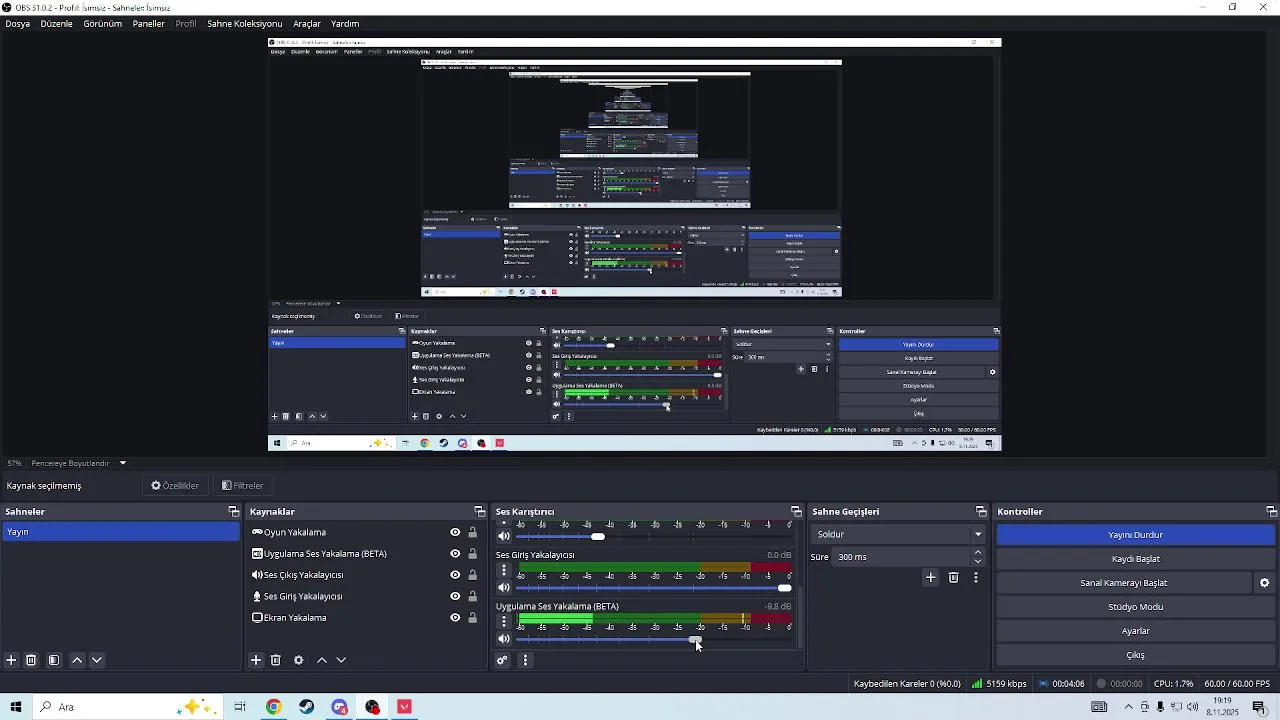This screenshot has height=720, width=1280.
Task: Add a scene transition with plus icon
Action: click(930, 577)
